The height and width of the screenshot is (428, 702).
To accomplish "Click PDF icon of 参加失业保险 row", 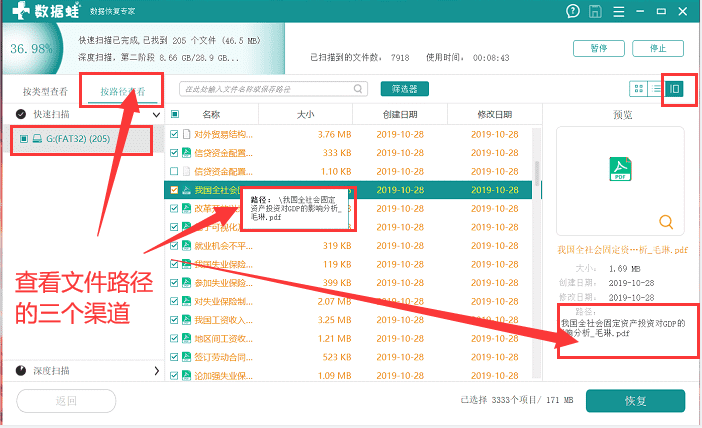I will click(186, 282).
